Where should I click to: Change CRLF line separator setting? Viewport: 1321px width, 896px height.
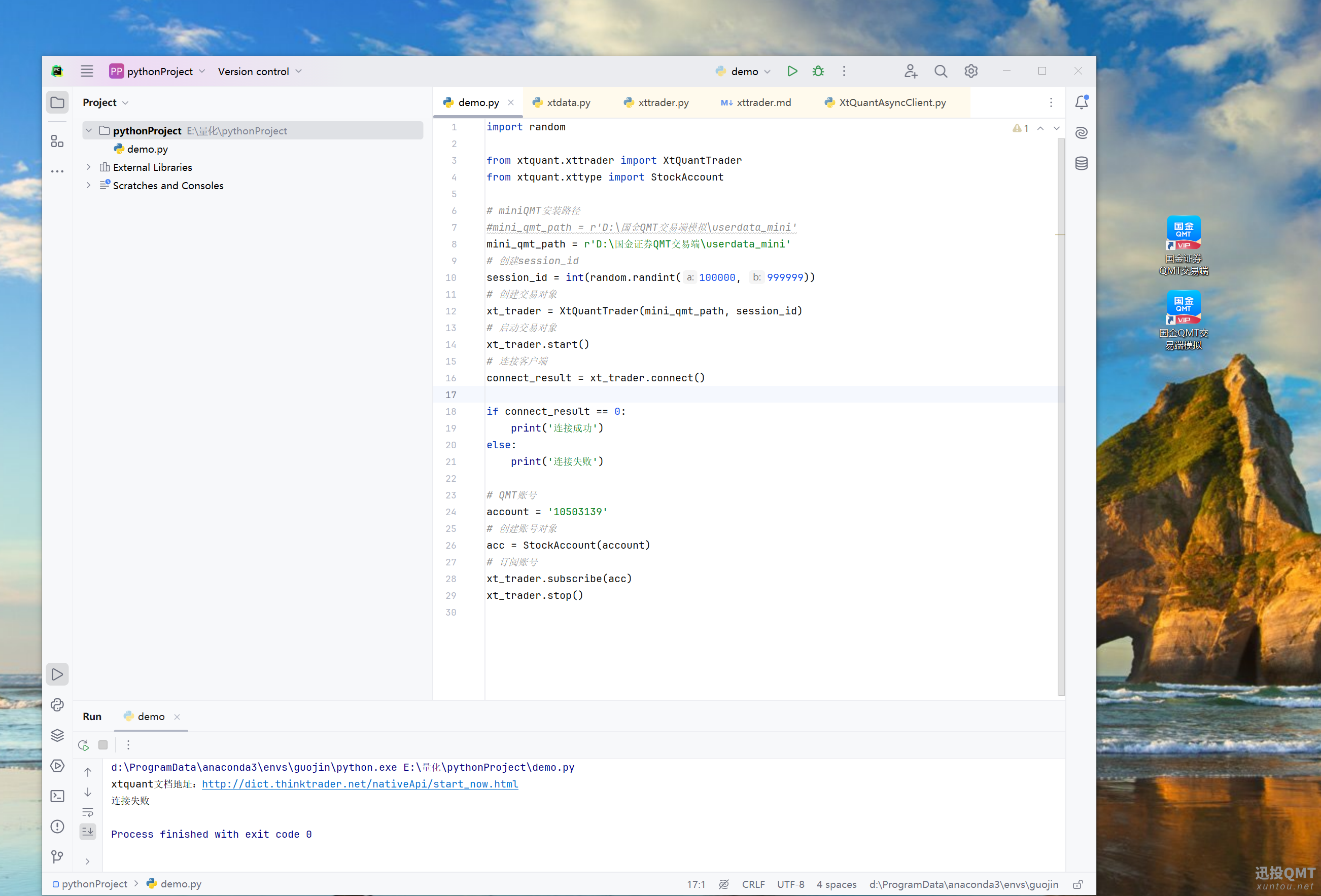753,884
